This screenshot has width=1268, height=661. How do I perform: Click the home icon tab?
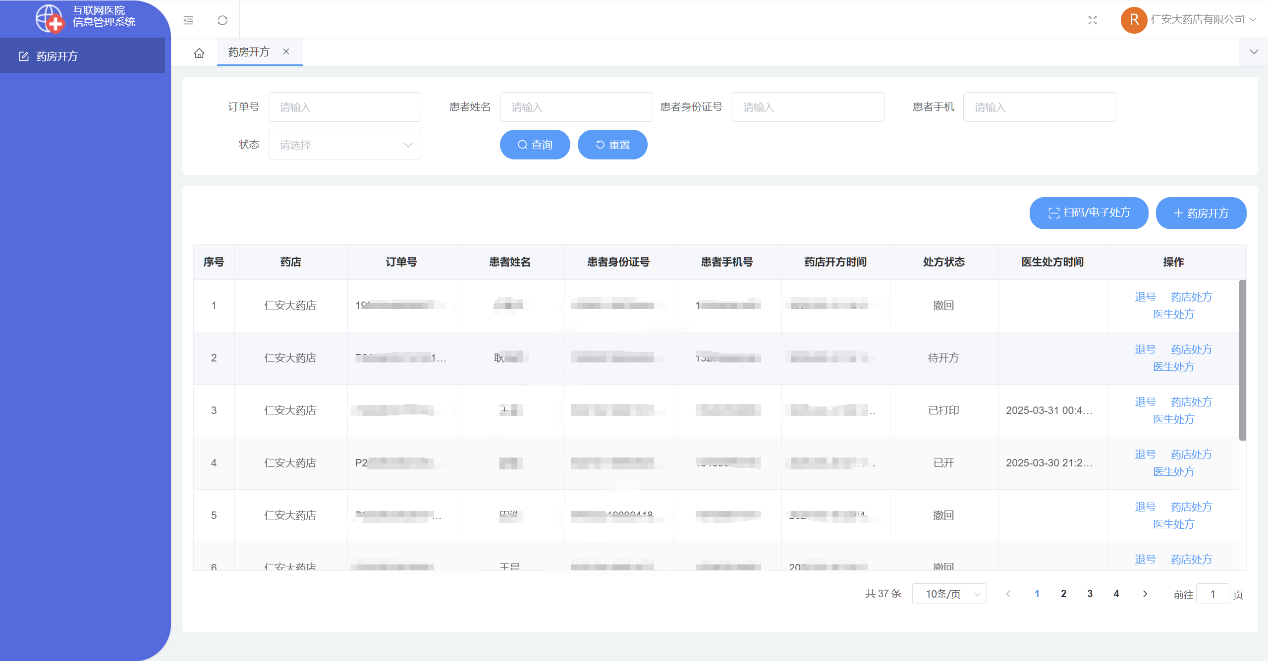pos(199,53)
